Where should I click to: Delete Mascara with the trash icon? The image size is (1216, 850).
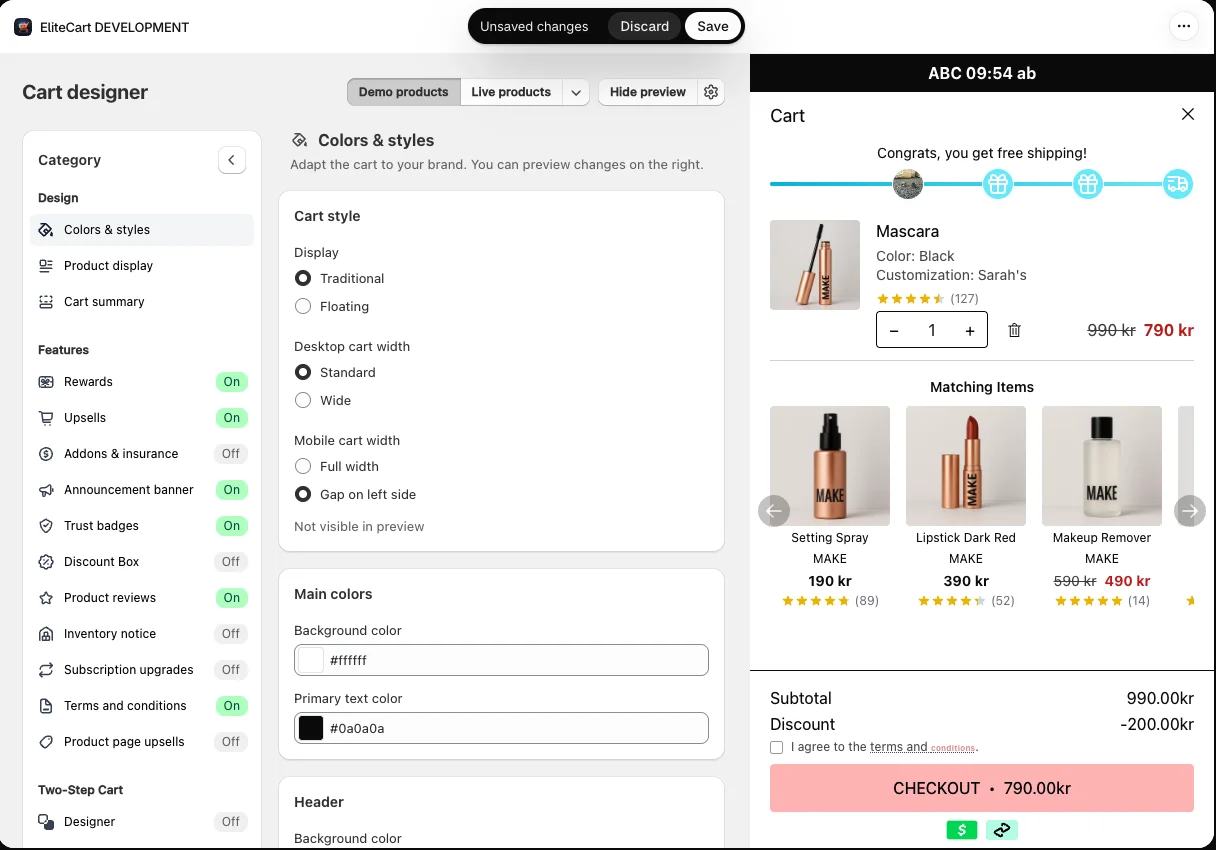[1014, 330]
